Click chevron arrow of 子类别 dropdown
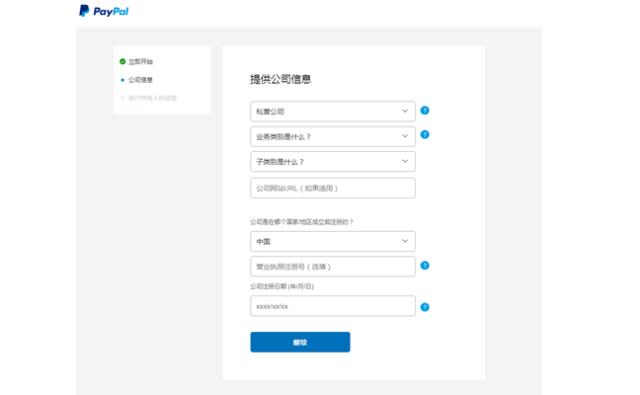 click(405, 161)
